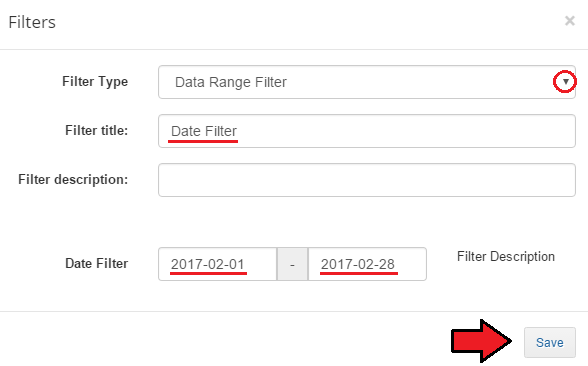The width and height of the screenshot is (588, 366).
Task: Close the Filters dialog with the X
Action: pyautogui.click(x=570, y=21)
